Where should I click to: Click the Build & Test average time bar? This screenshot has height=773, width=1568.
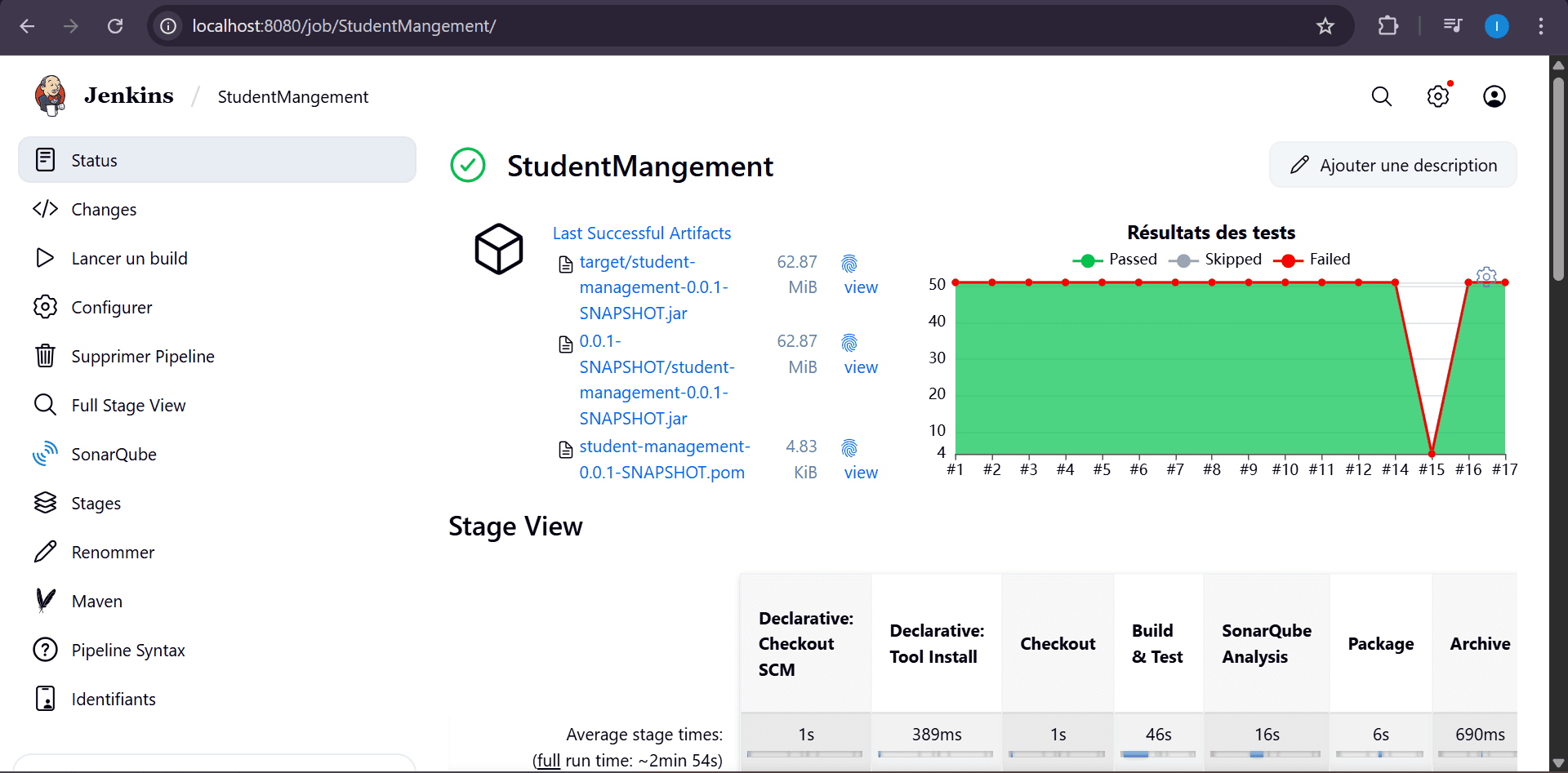(1158, 754)
